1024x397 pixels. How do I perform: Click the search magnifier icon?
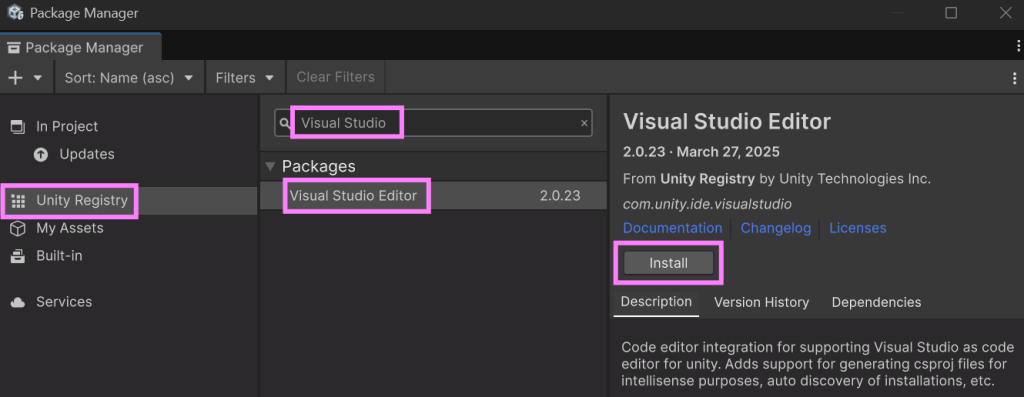285,123
